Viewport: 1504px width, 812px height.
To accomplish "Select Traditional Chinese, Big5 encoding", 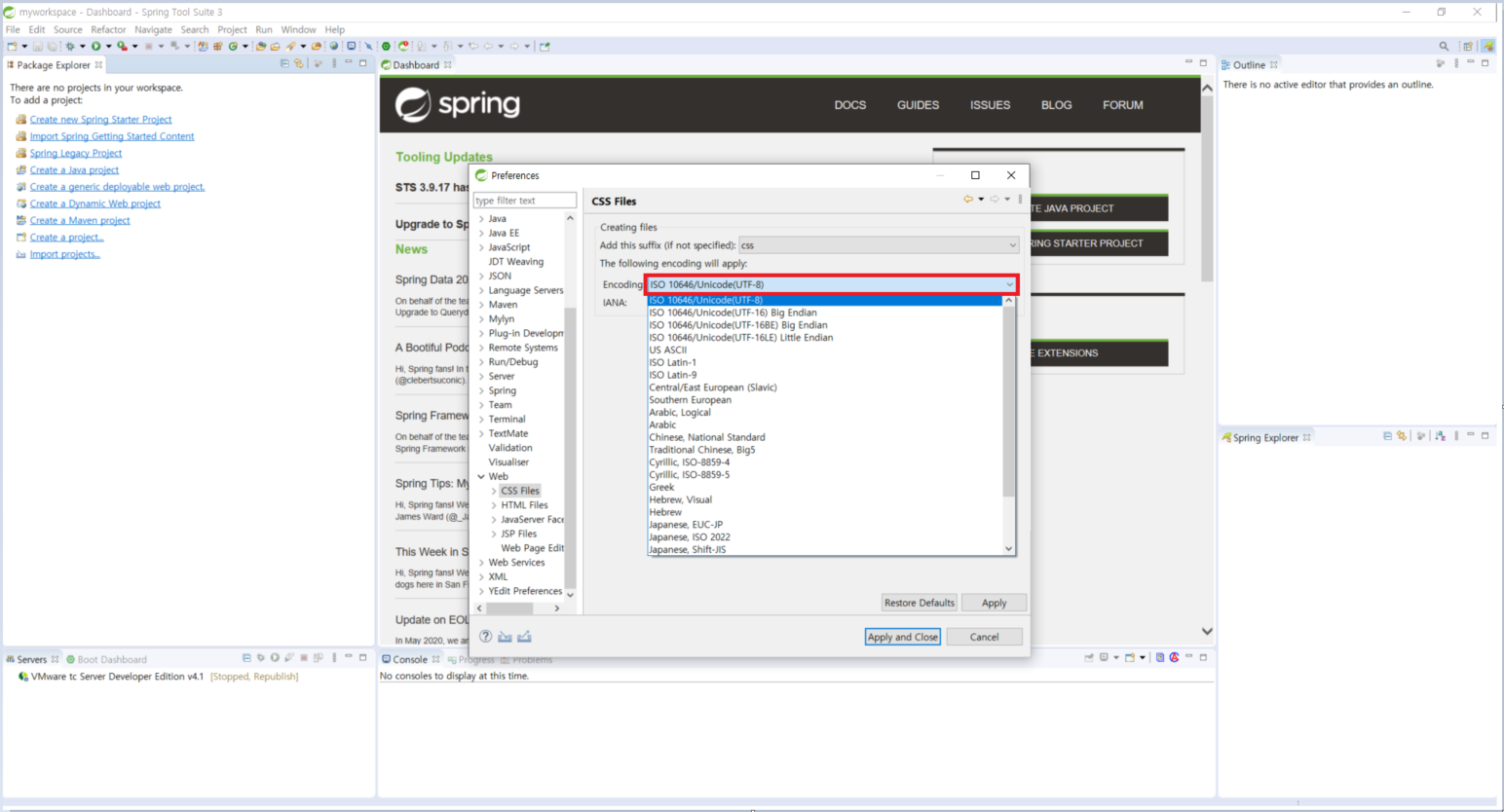I will pyautogui.click(x=701, y=450).
